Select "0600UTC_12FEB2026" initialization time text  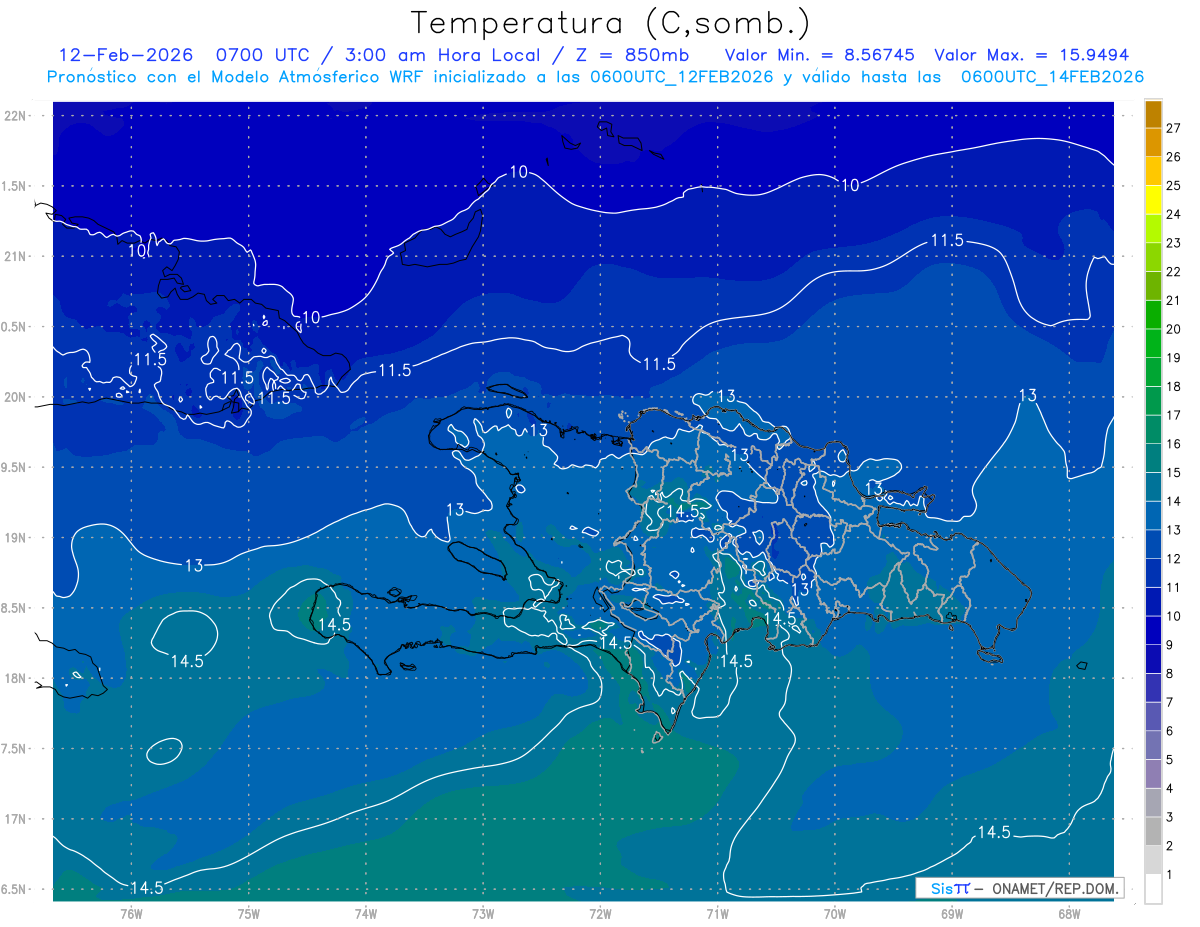pos(682,77)
